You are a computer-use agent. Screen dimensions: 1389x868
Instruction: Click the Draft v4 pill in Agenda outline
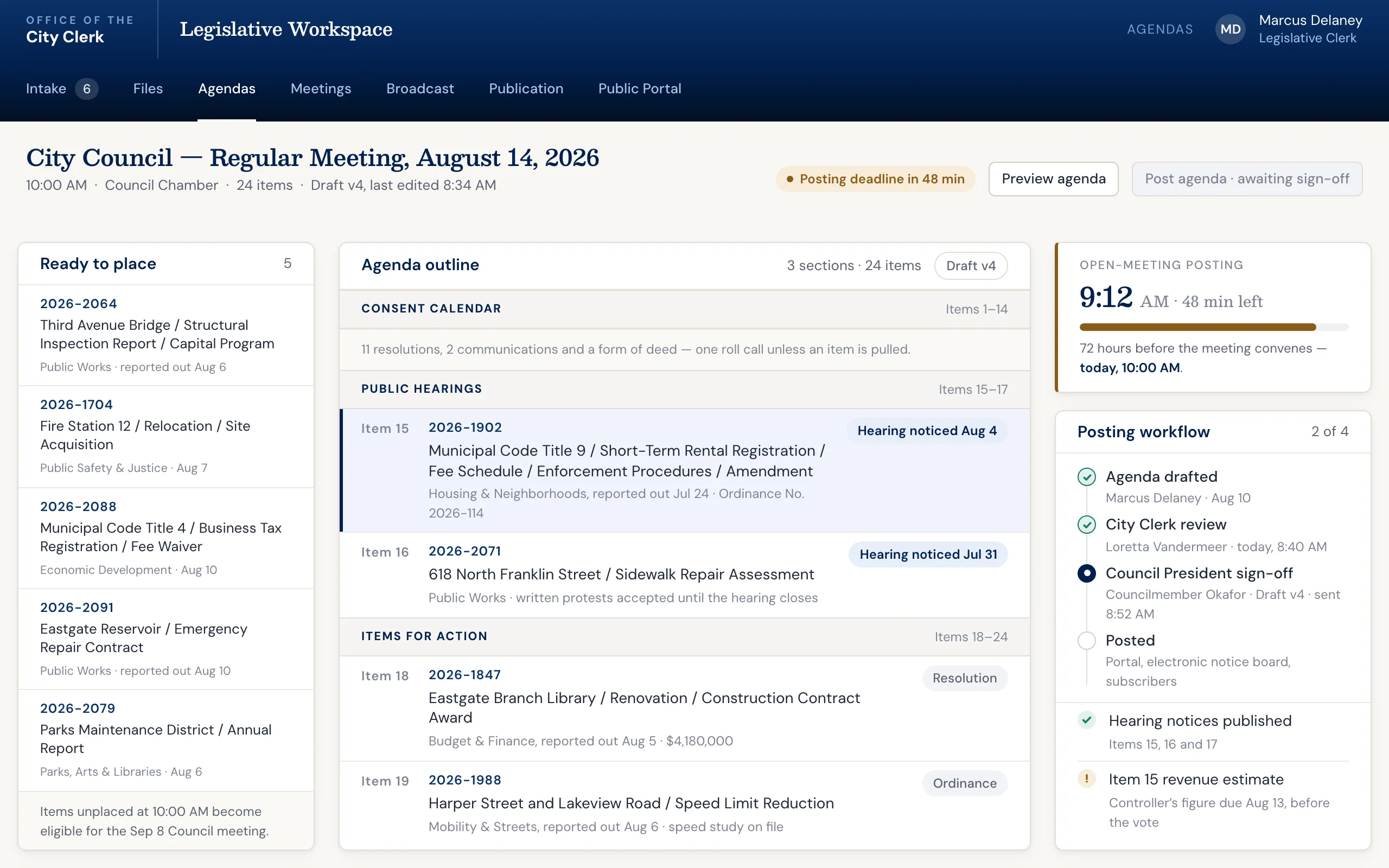(971, 266)
